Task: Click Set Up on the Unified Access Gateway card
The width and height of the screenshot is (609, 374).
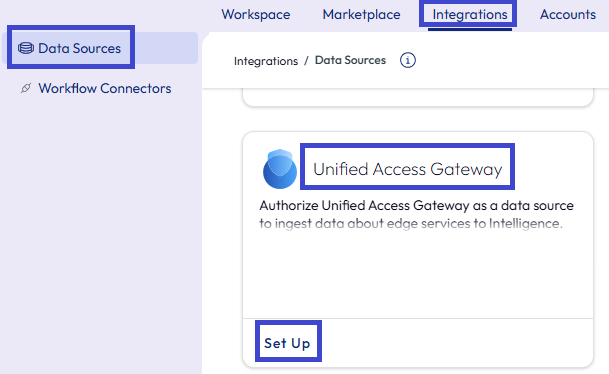Action: 287,343
